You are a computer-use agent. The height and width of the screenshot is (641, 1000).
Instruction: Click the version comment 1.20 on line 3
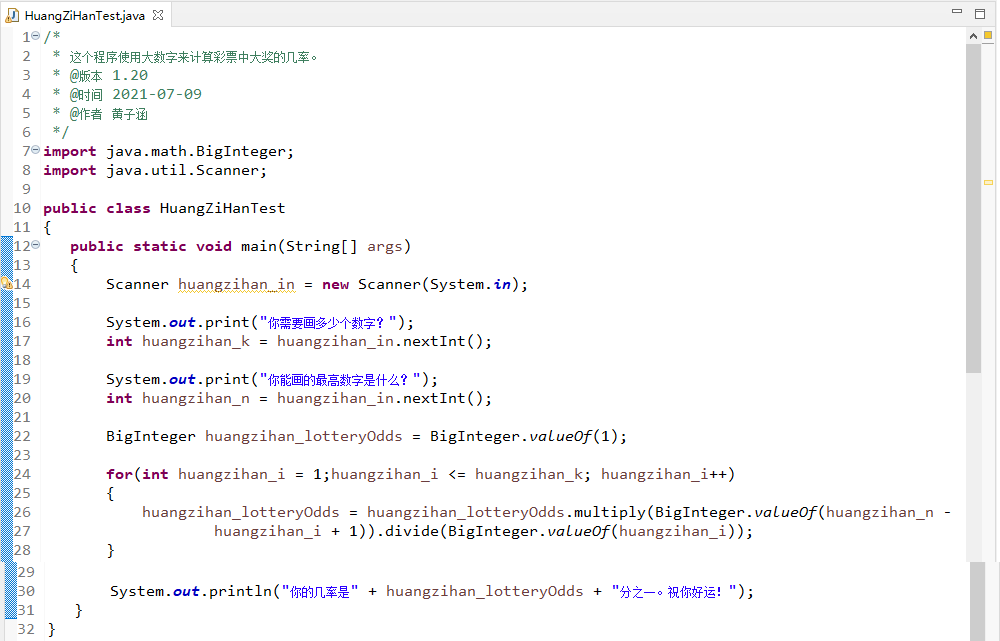point(130,75)
